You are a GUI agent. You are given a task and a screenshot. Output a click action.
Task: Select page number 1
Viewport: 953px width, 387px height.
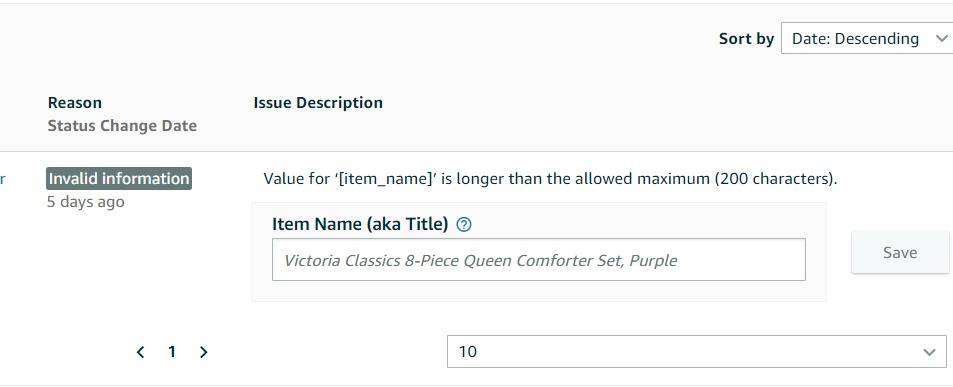172,352
